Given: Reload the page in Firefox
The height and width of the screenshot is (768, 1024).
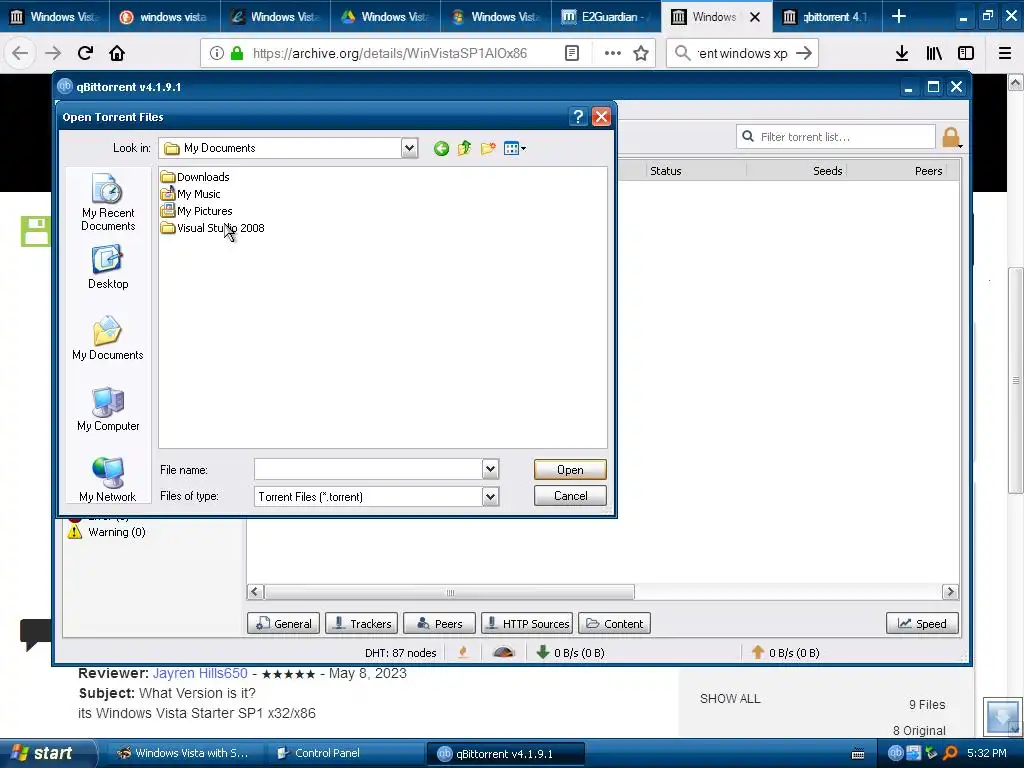Looking at the screenshot, I should pos(85,53).
